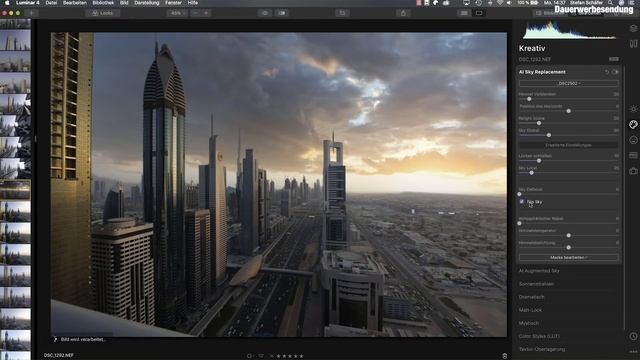Viewport: 640px width, 360px height.
Task: Zoom out with the minus button
Action: pos(196,13)
